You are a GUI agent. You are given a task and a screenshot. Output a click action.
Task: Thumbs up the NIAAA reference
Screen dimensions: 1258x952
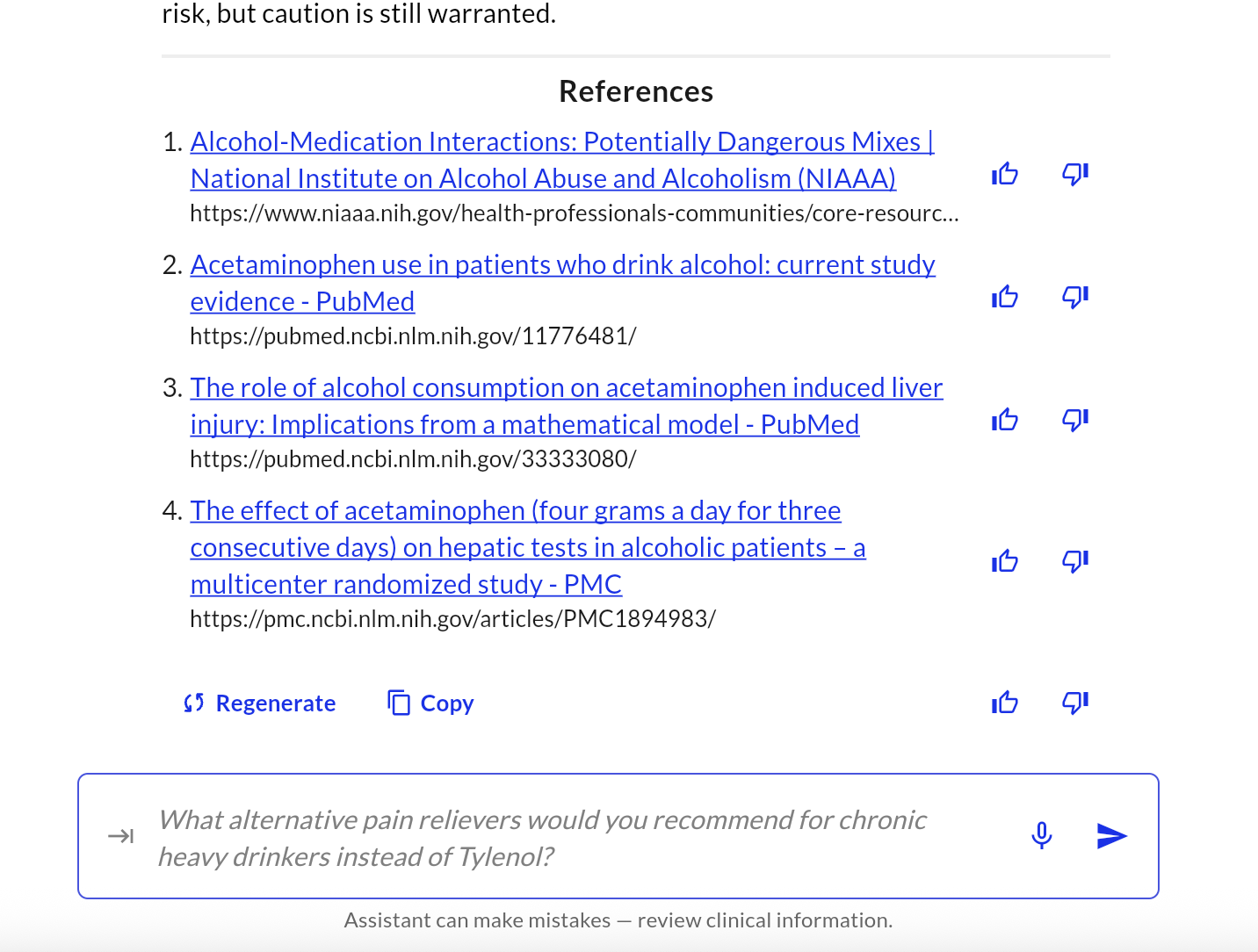click(x=1004, y=175)
